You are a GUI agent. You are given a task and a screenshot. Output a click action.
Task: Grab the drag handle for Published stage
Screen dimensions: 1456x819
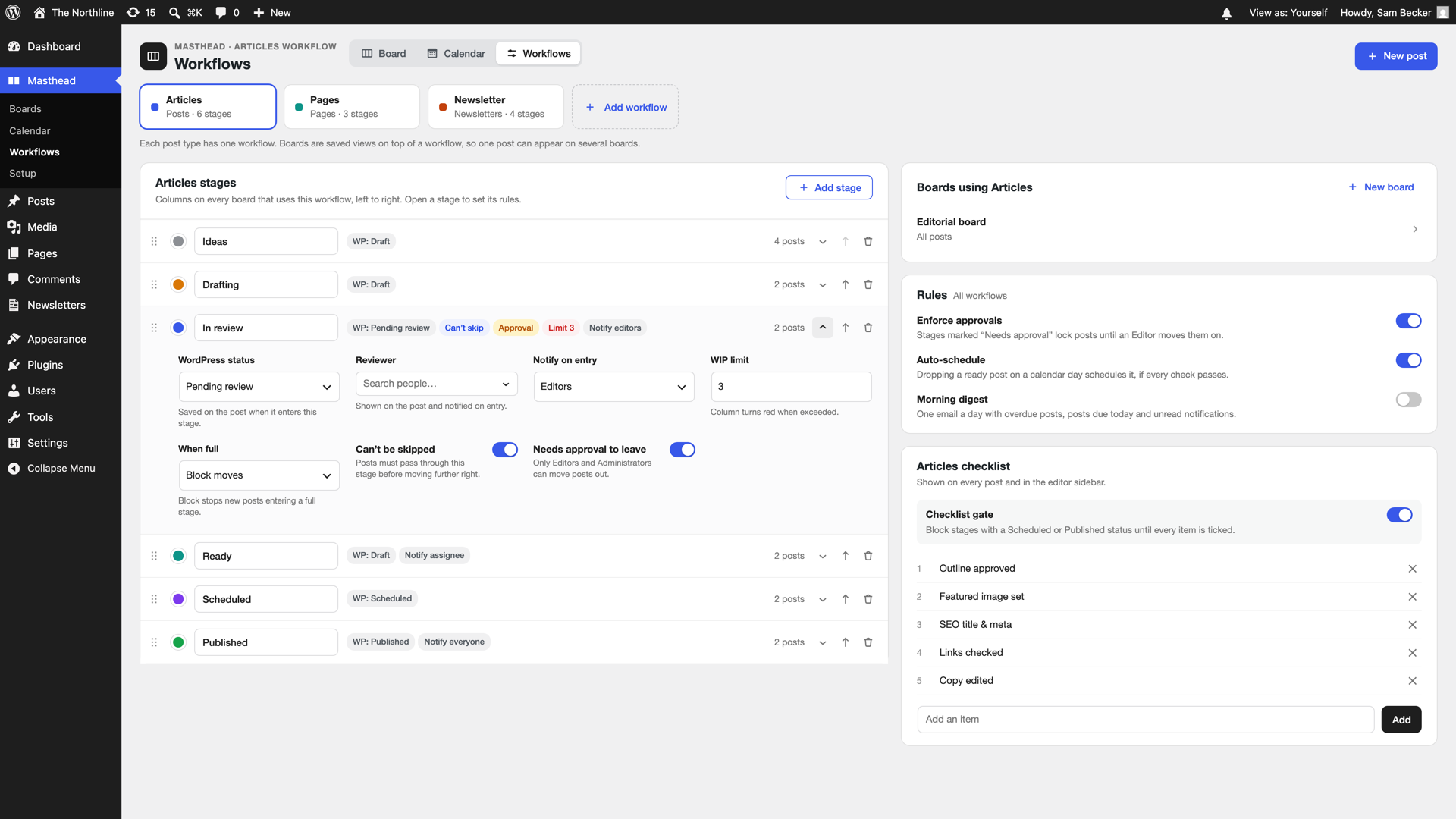154,642
